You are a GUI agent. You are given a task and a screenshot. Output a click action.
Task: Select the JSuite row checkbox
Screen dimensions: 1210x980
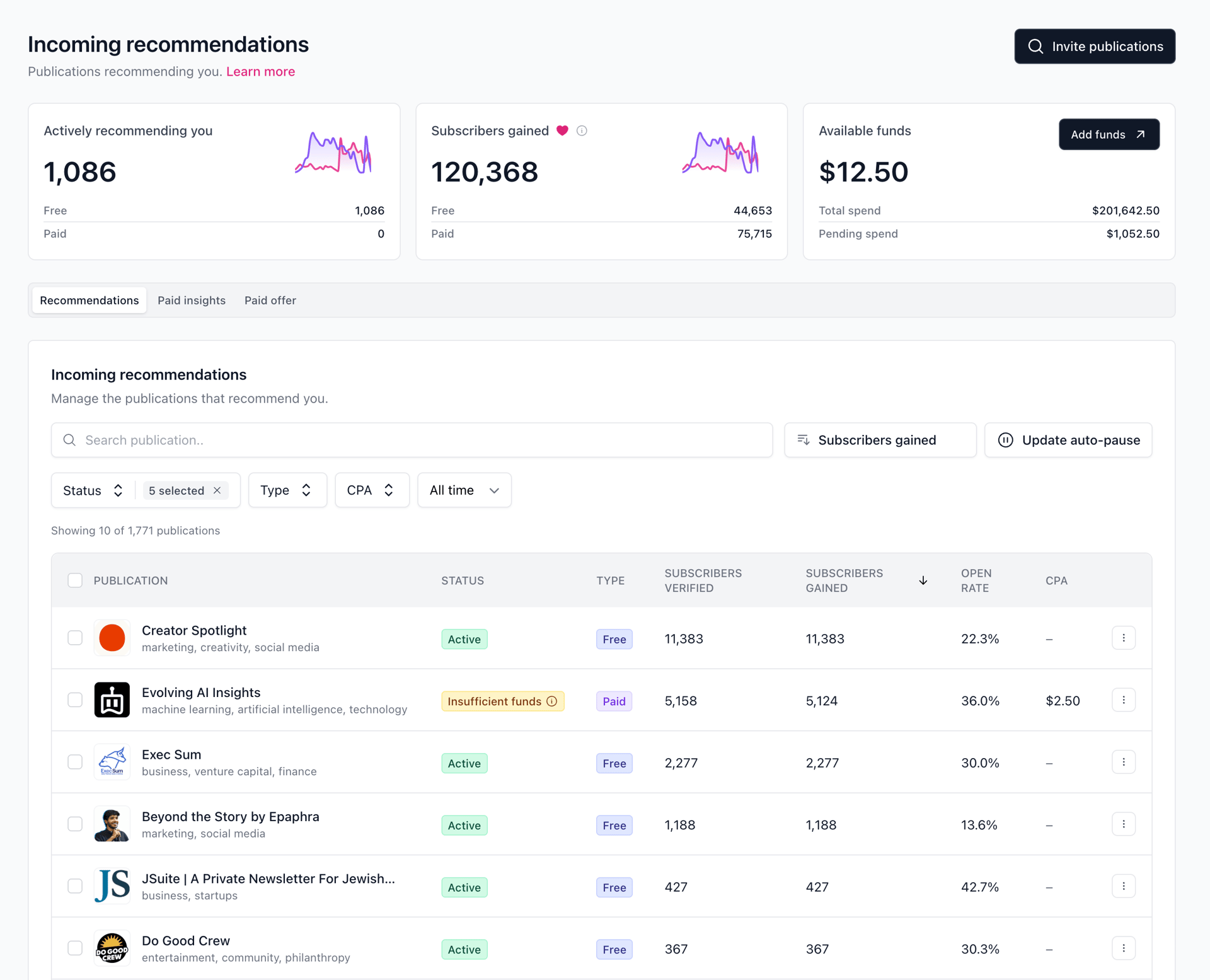coord(75,886)
